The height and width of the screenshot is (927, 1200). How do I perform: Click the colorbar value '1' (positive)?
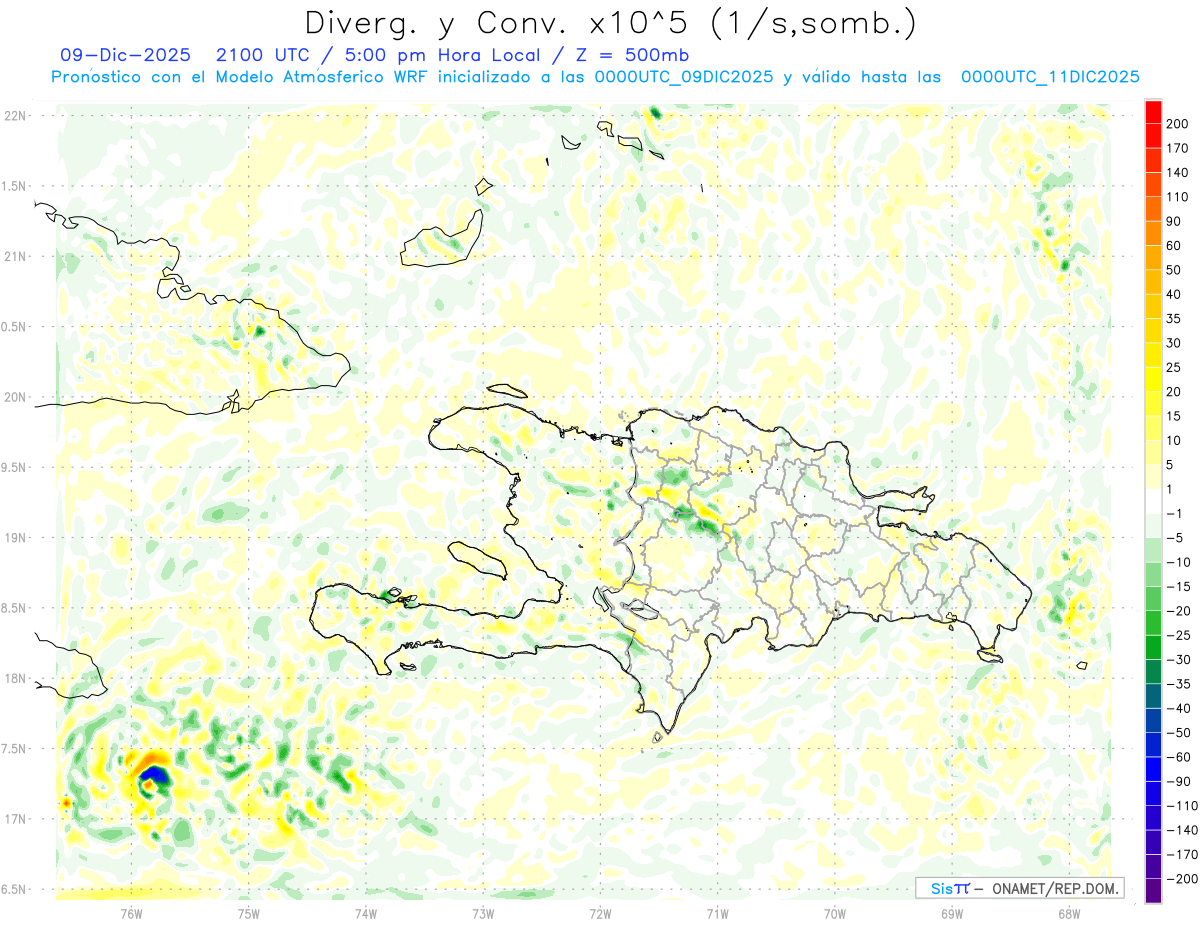[1171, 489]
